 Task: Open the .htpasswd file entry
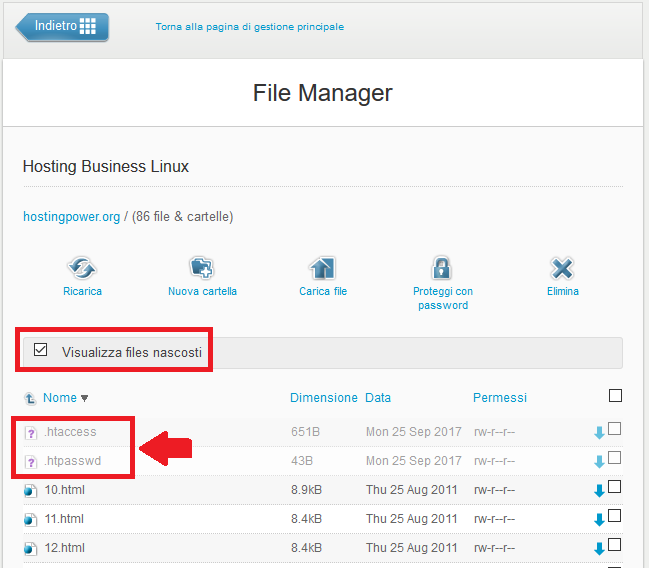(x=72, y=461)
